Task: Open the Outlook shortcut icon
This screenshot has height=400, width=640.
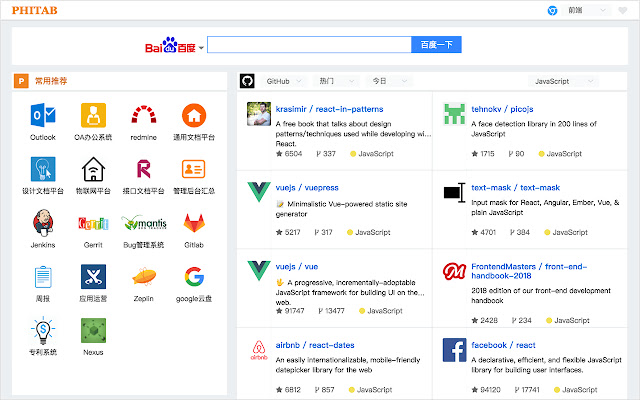Action: pyautogui.click(x=43, y=116)
